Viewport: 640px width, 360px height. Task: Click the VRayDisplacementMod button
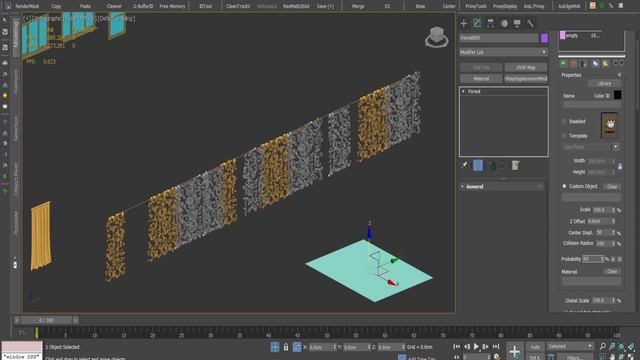pos(526,78)
